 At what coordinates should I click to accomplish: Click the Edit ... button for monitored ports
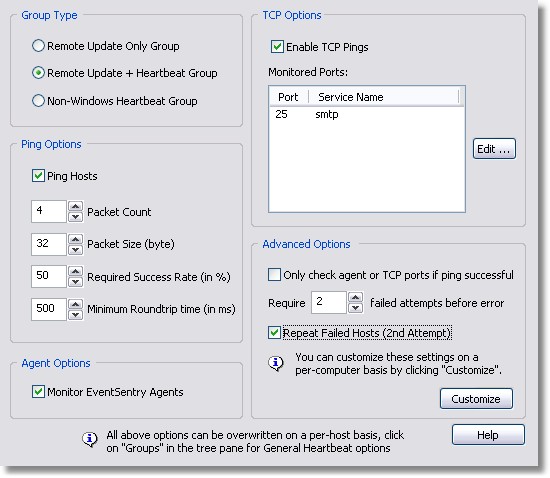tap(494, 149)
